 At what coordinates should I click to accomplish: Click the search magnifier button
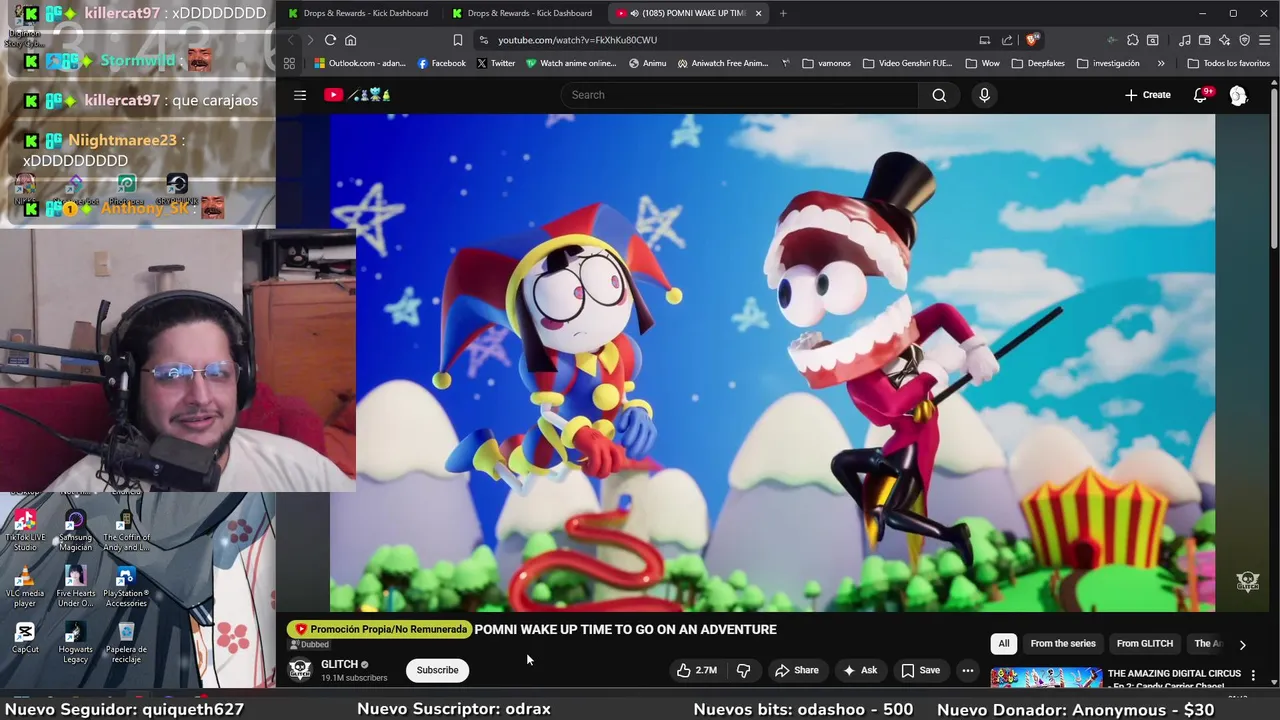(939, 95)
